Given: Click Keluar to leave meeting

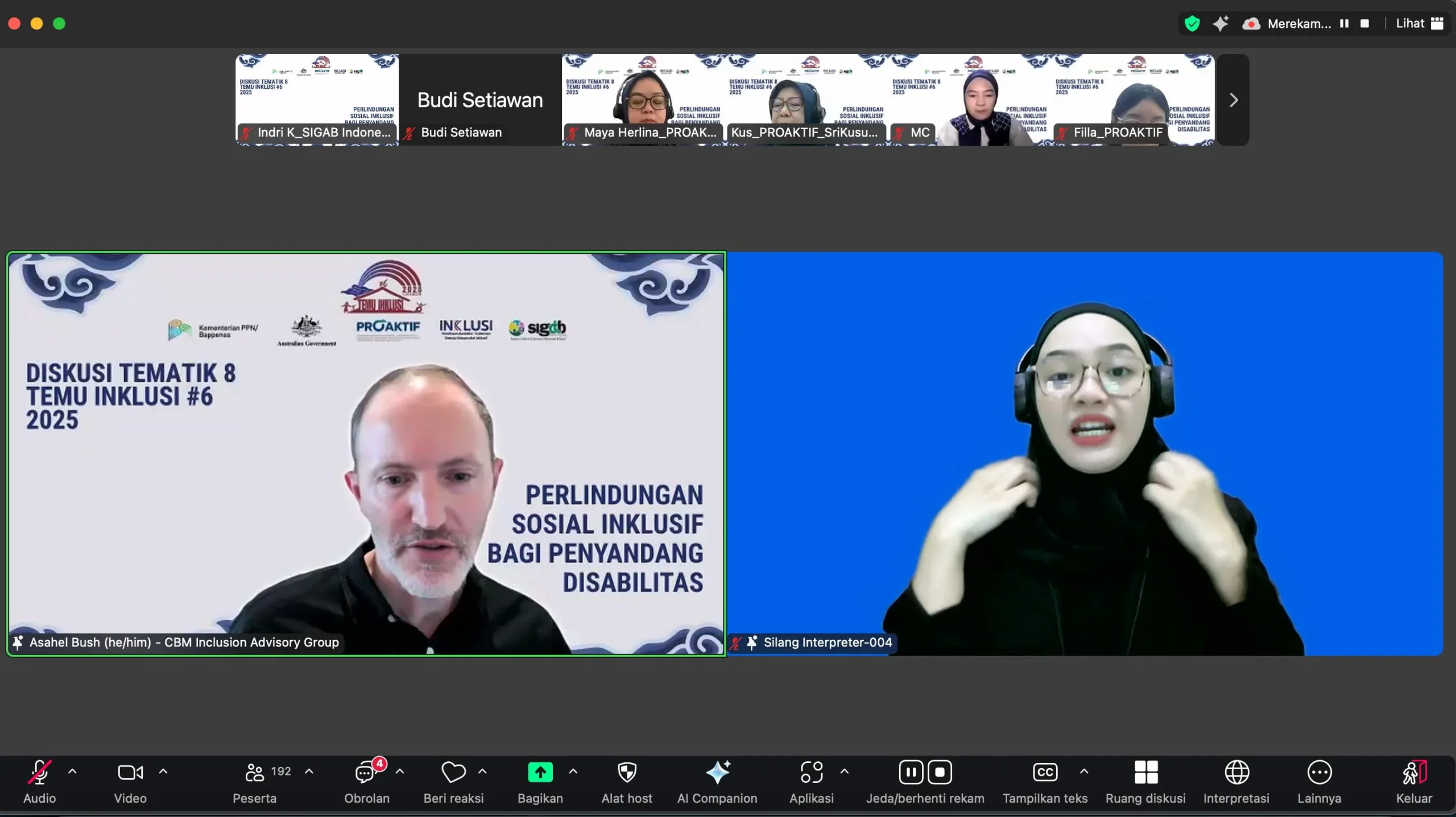Looking at the screenshot, I should click(x=1413, y=773).
